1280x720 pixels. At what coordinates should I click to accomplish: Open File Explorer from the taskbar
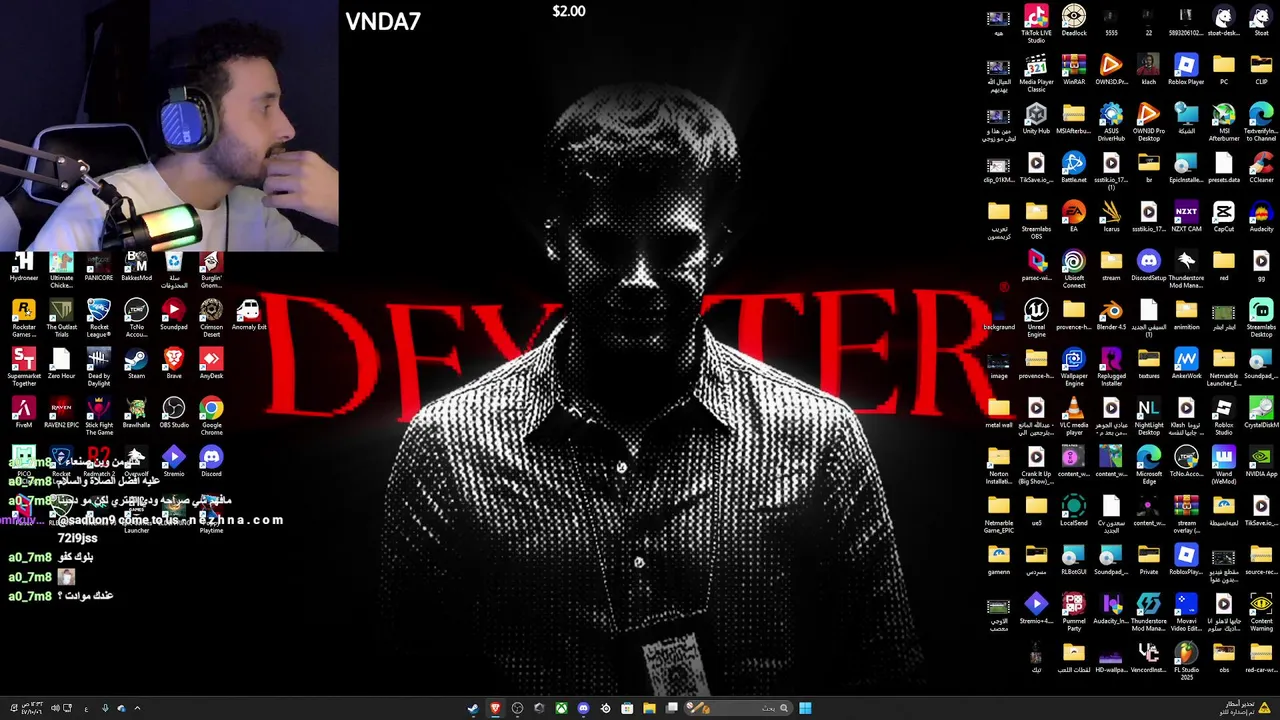[649, 708]
